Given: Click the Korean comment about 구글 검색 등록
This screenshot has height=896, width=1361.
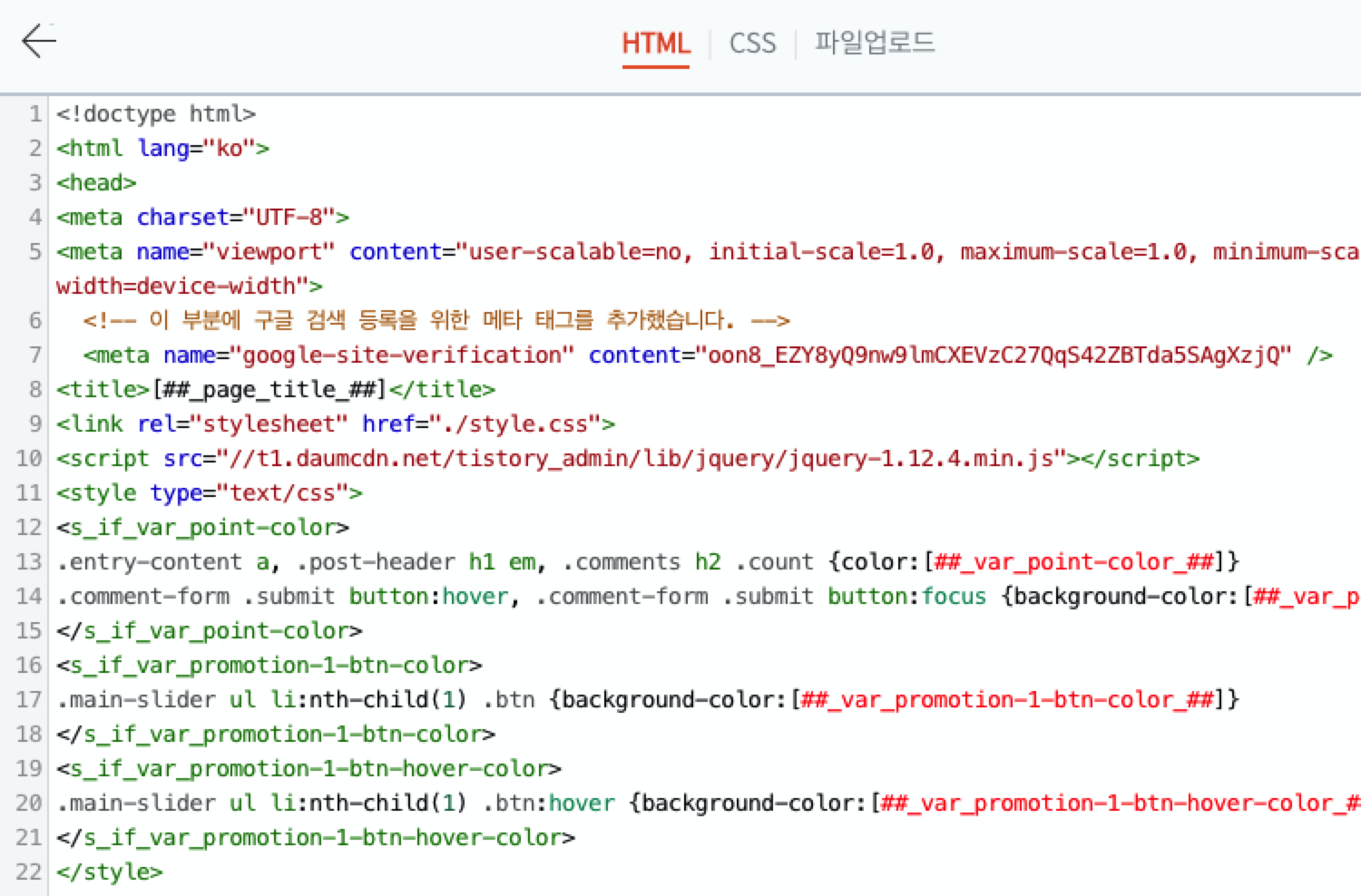Looking at the screenshot, I should click(x=436, y=321).
